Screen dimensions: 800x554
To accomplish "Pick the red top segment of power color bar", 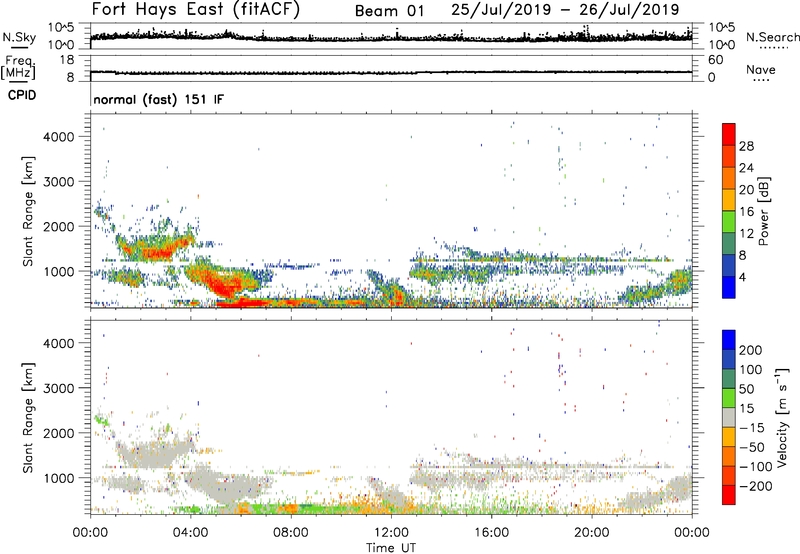I will point(729,135).
